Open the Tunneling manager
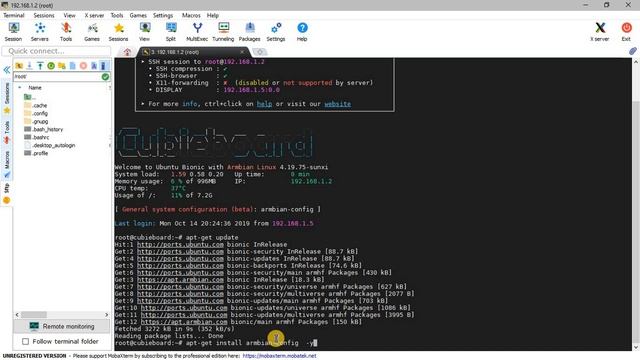This screenshot has width=640, height=360. 223,32
